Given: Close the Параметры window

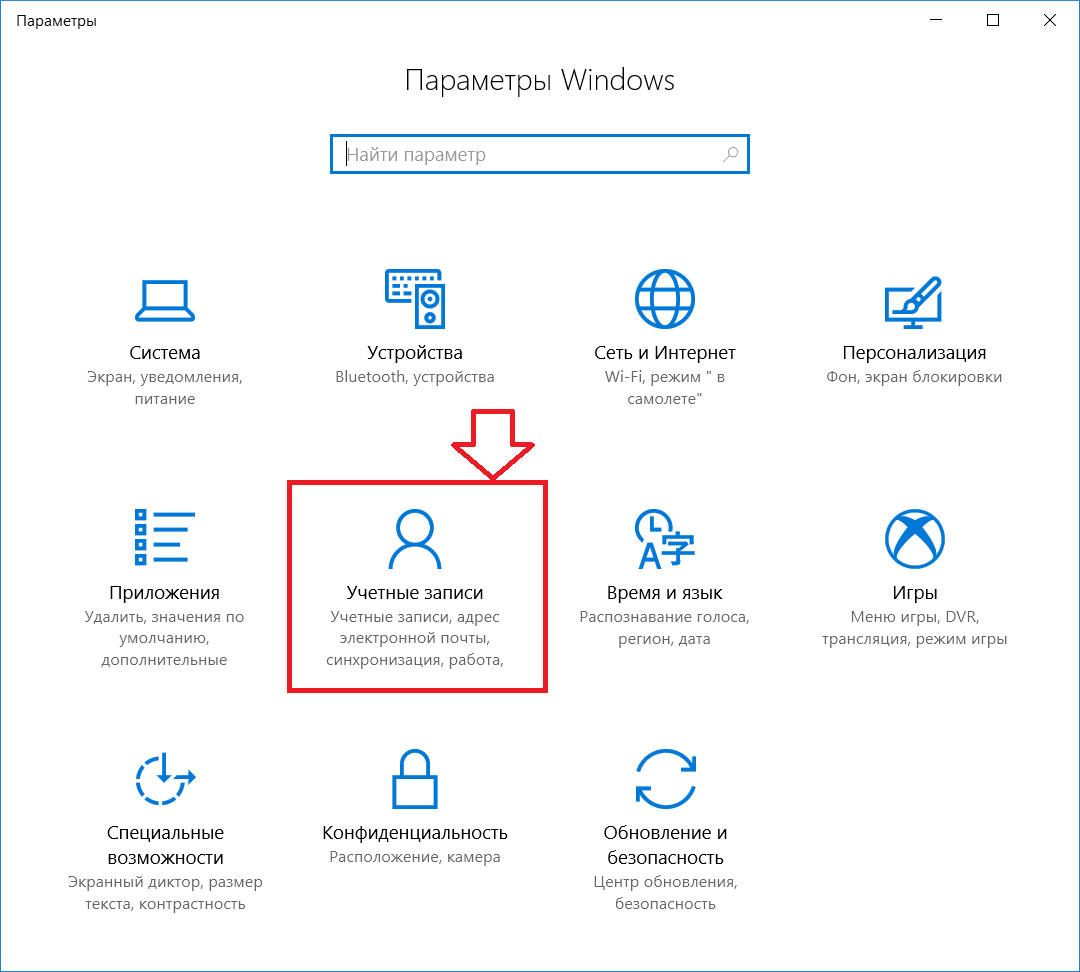Looking at the screenshot, I should coord(1050,20).
